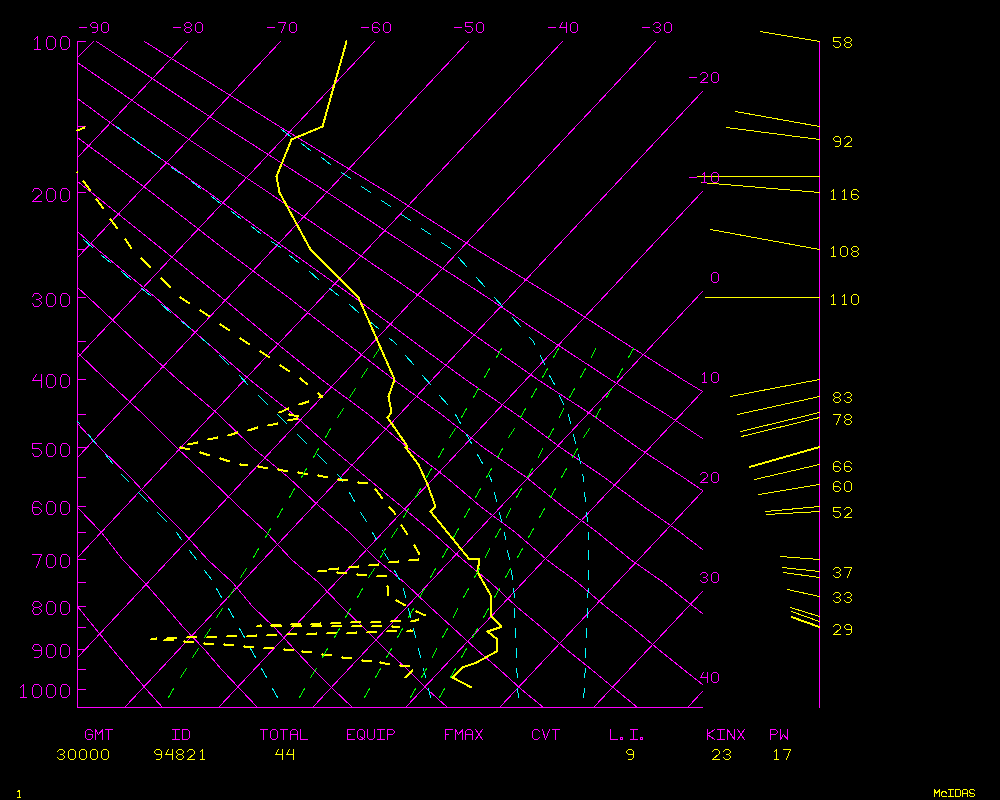
Task: Select the station ID value 94821
Action: (x=180, y=755)
